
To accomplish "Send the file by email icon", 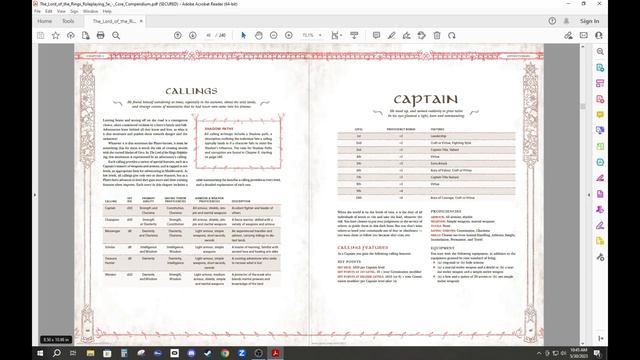I will click(584, 36).
